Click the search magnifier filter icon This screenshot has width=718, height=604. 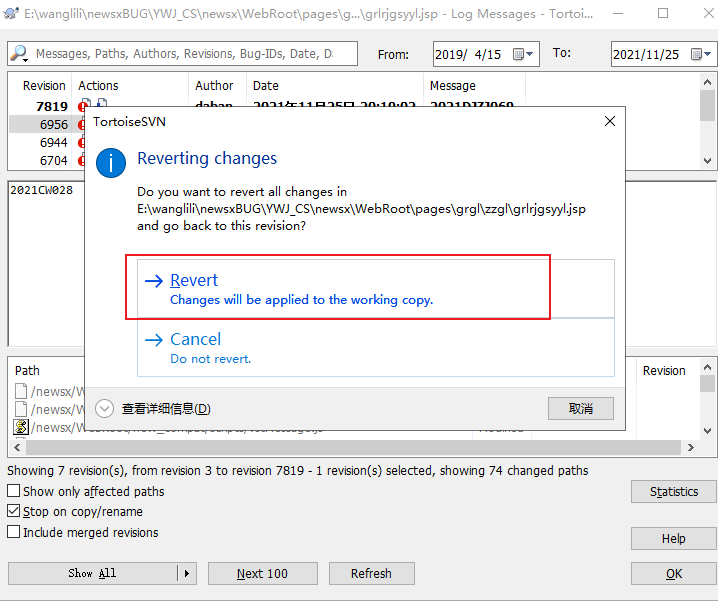point(19,54)
